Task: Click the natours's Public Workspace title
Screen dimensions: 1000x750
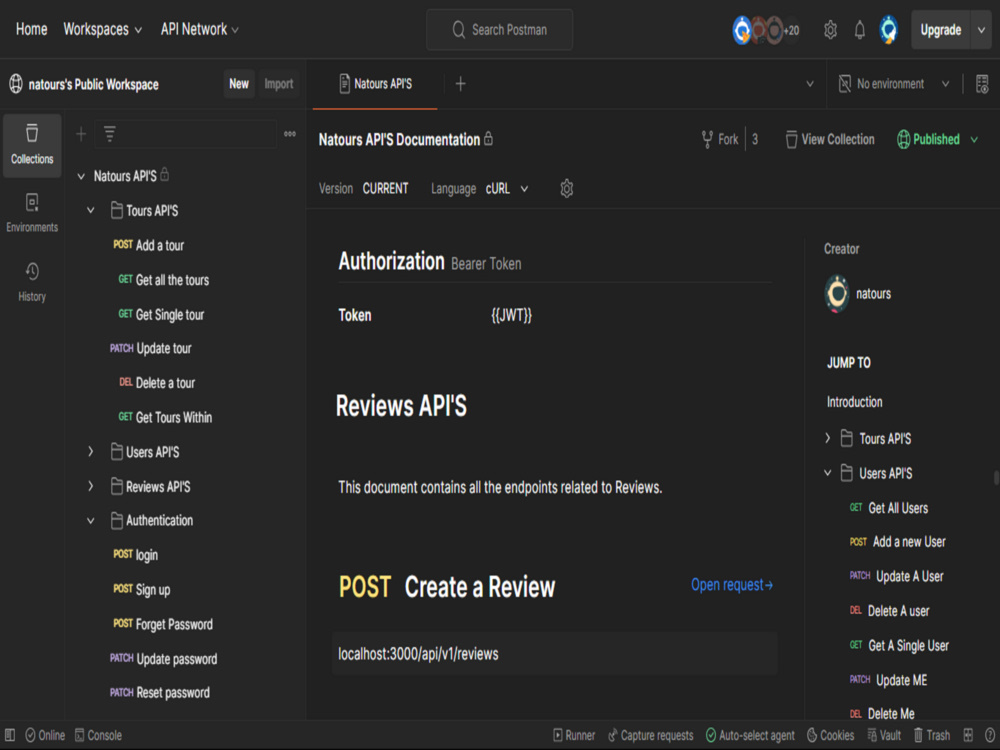Action: (x=93, y=84)
